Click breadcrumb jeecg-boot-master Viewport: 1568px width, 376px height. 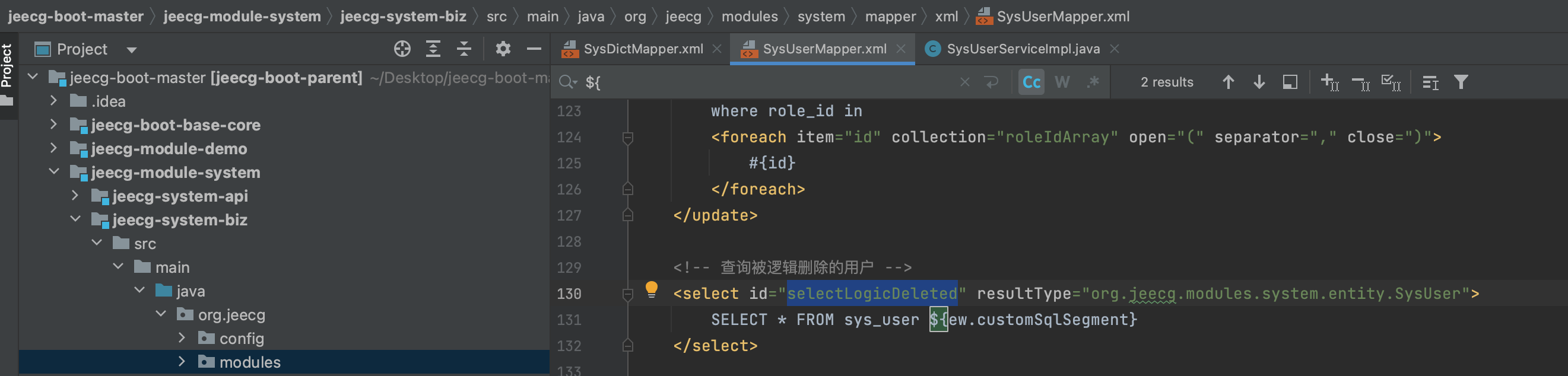click(x=75, y=17)
